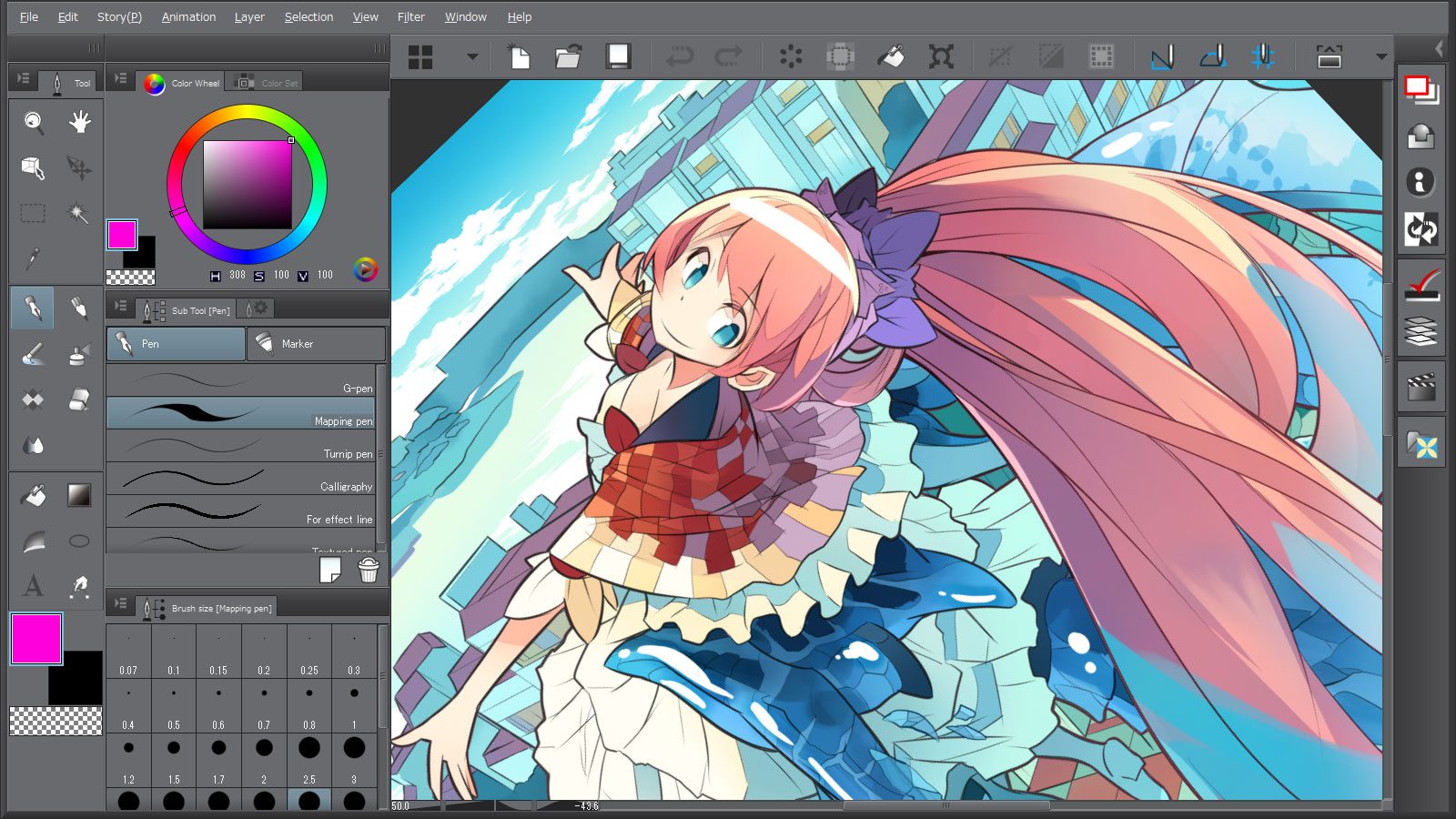Select the Hand move tool

pos(79,122)
